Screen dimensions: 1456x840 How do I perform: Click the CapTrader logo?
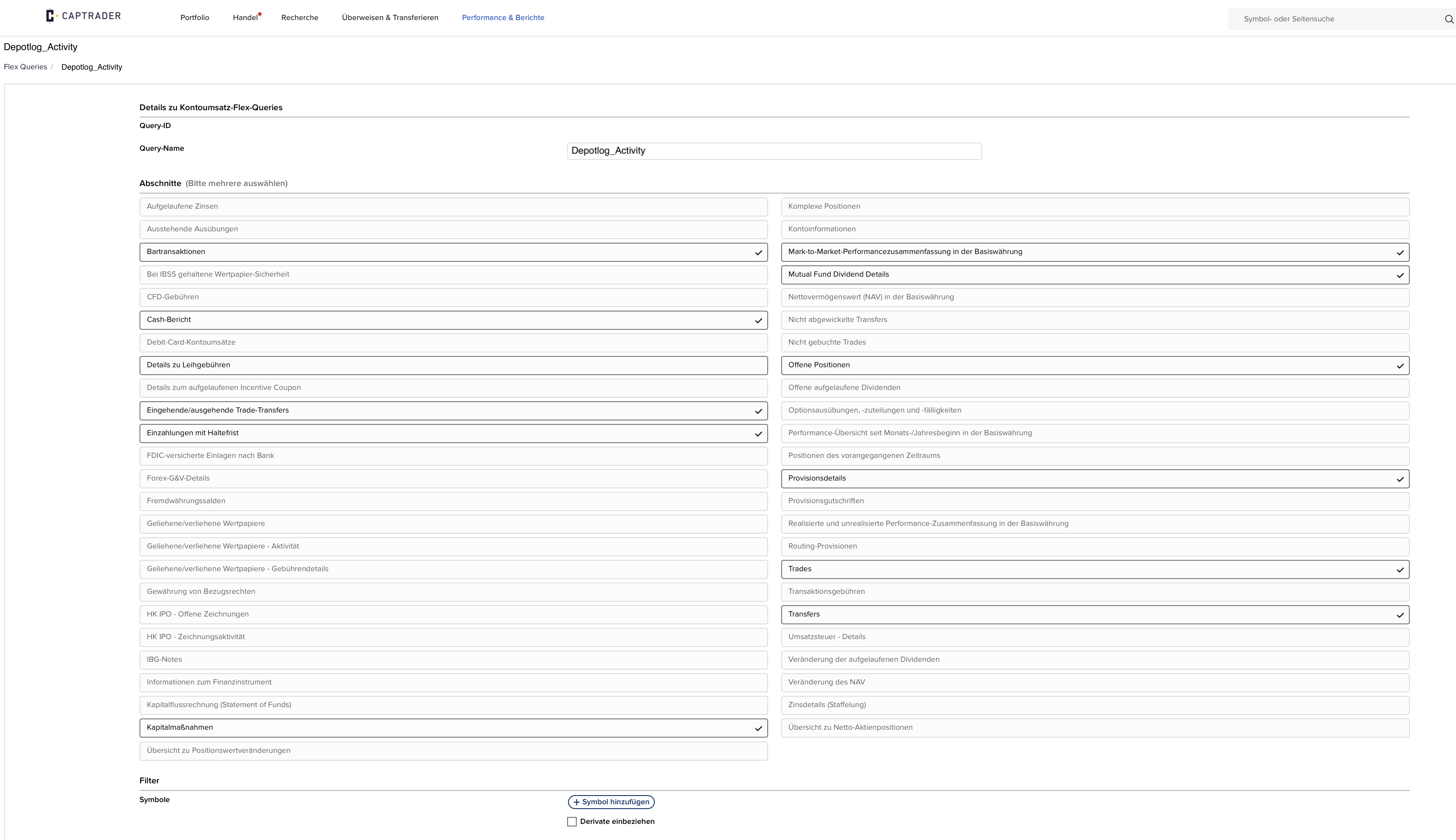click(x=83, y=16)
